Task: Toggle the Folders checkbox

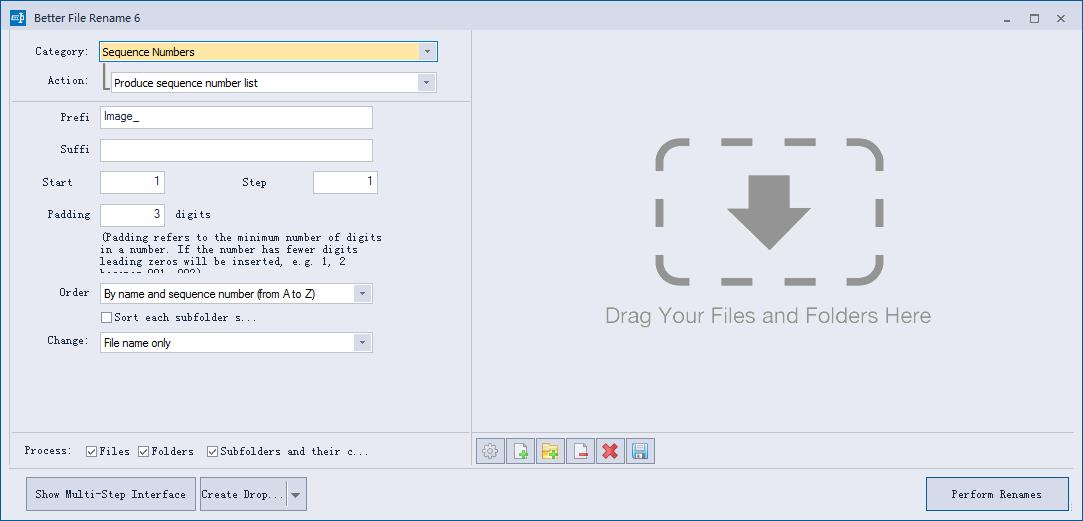Action: (x=144, y=452)
